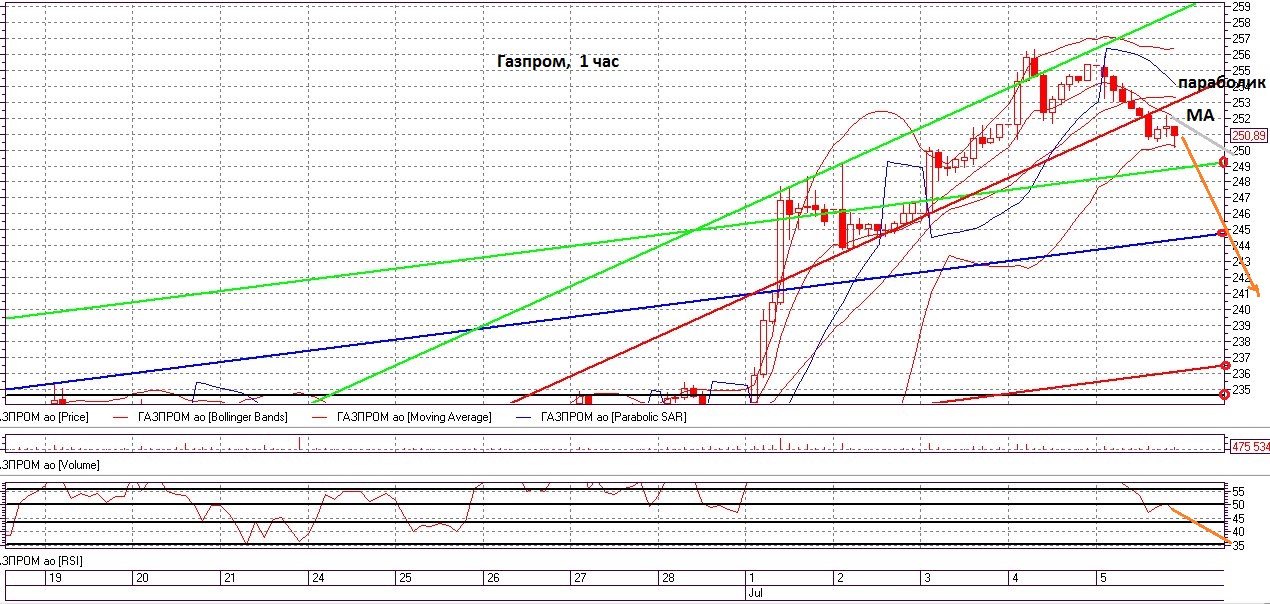Click price scale value 253
Screen dimensions: 1270x604
(1243, 103)
